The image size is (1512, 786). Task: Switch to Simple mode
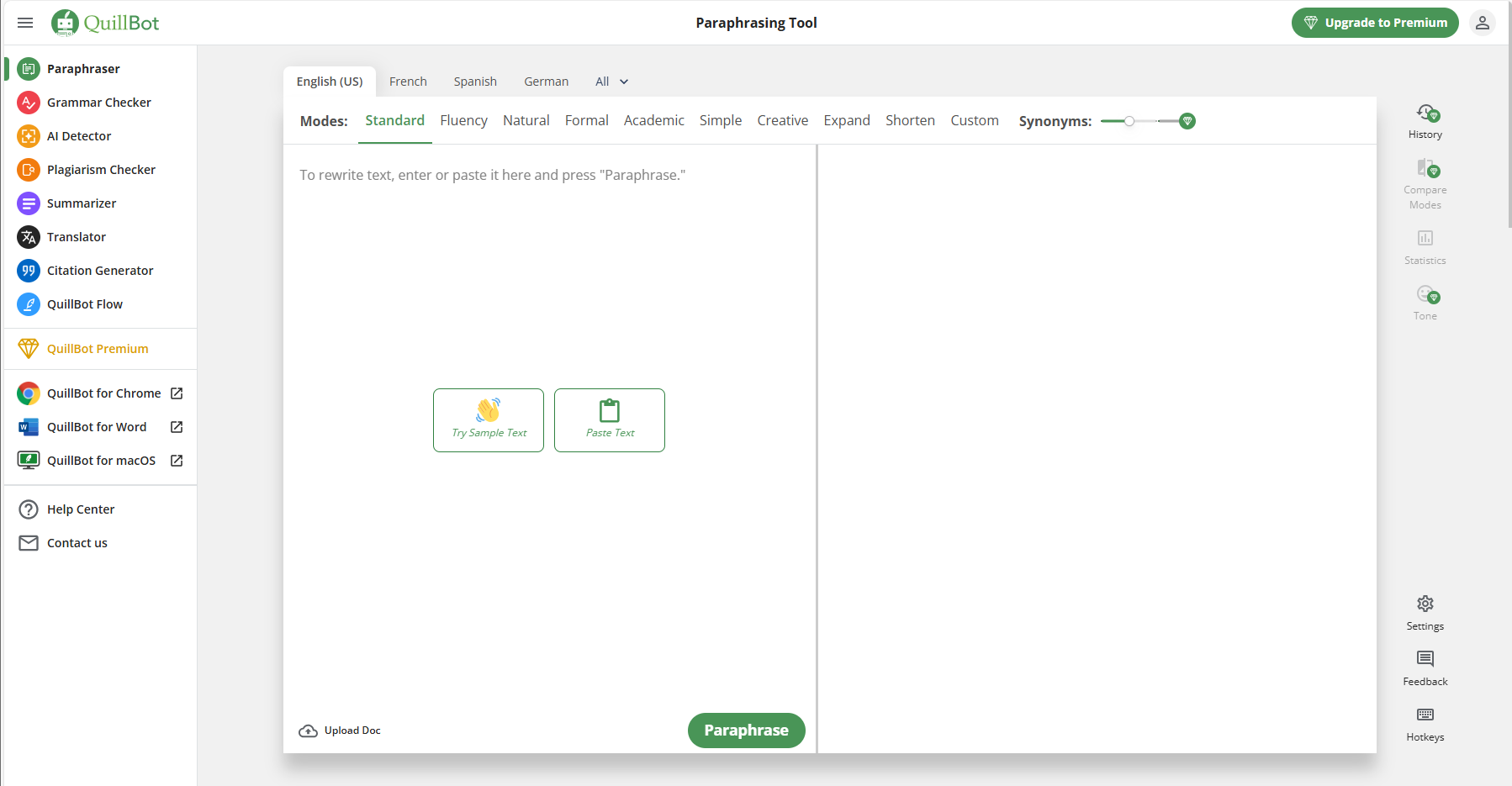click(721, 120)
